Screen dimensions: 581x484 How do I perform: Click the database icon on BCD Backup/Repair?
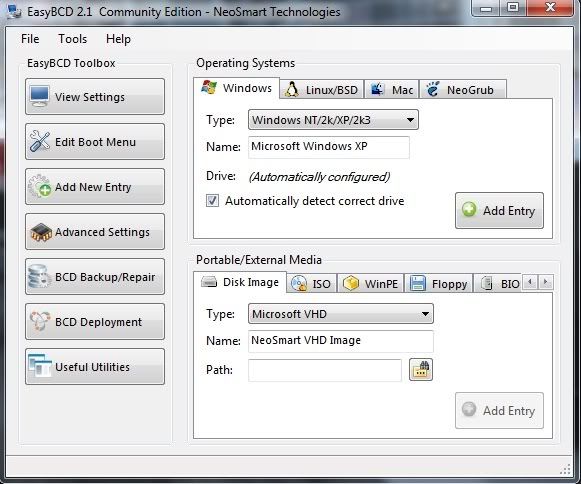coord(39,276)
